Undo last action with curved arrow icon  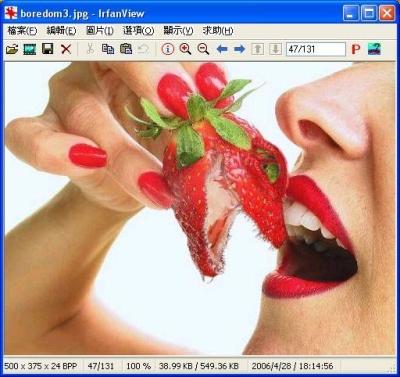(144, 49)
